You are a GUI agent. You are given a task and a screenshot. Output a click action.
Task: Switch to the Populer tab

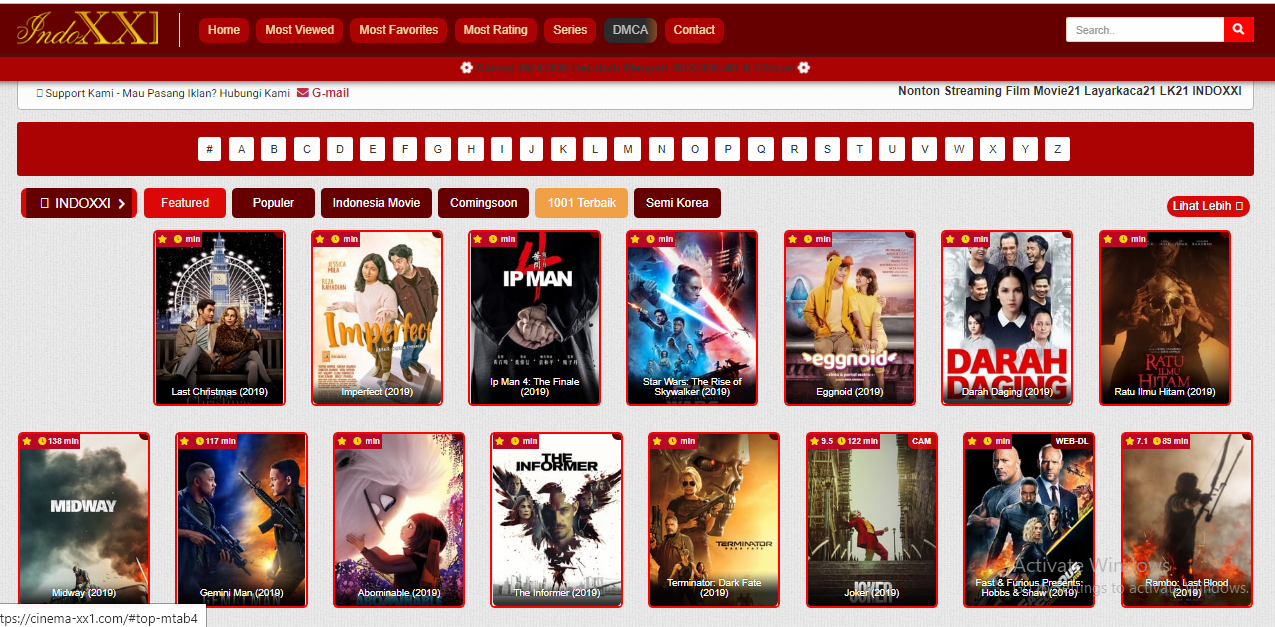click(x=273, y=203)
